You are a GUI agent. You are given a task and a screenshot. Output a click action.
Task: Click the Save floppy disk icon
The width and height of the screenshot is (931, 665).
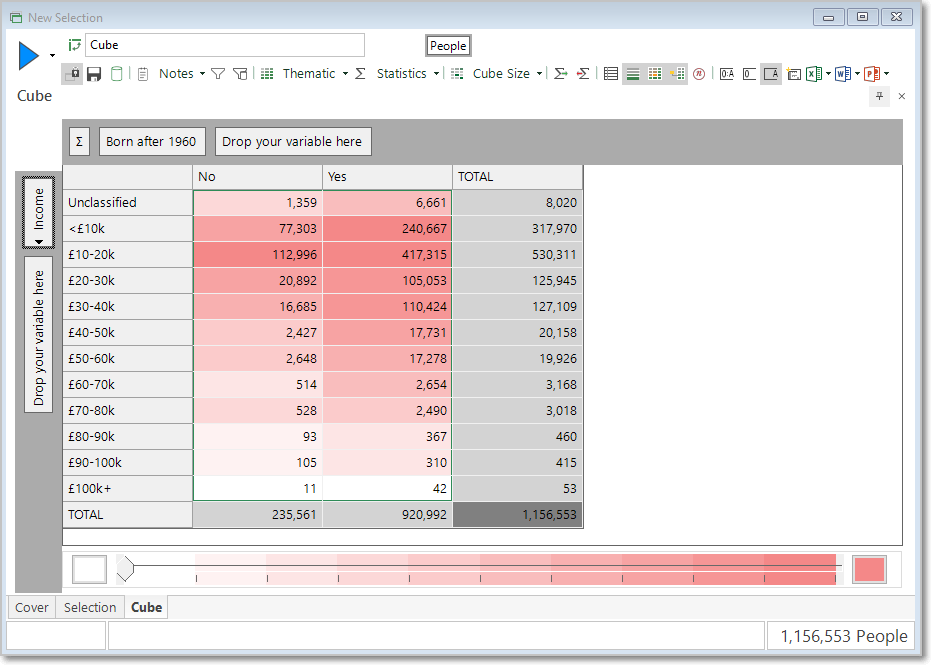pos(94,74)
